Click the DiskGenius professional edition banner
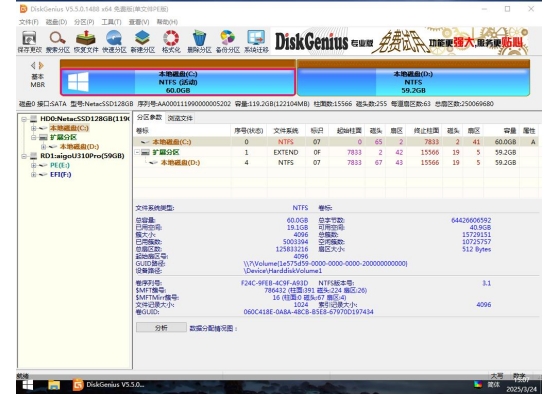This screenshot has height=406, width=552. [x=401, y=42]
